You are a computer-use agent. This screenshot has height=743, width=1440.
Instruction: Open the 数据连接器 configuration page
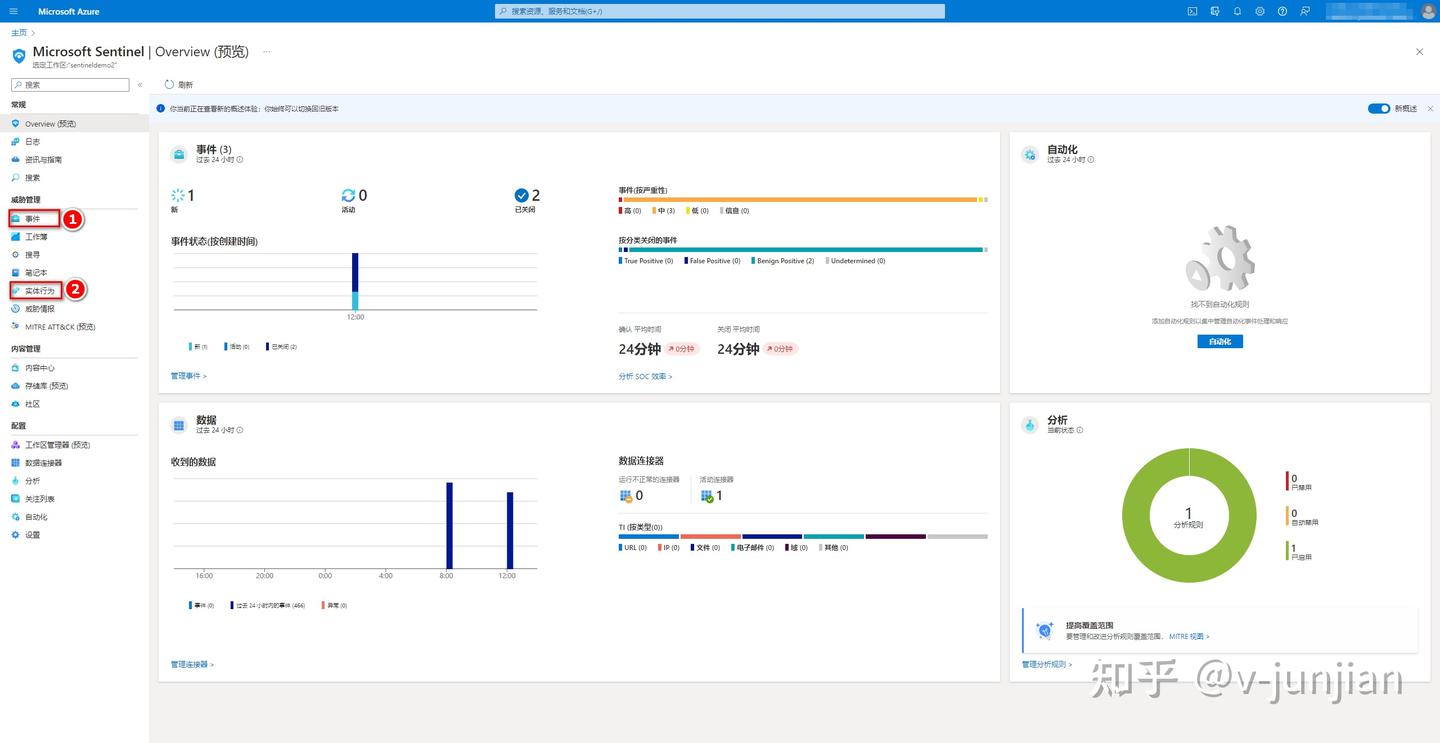46,462
